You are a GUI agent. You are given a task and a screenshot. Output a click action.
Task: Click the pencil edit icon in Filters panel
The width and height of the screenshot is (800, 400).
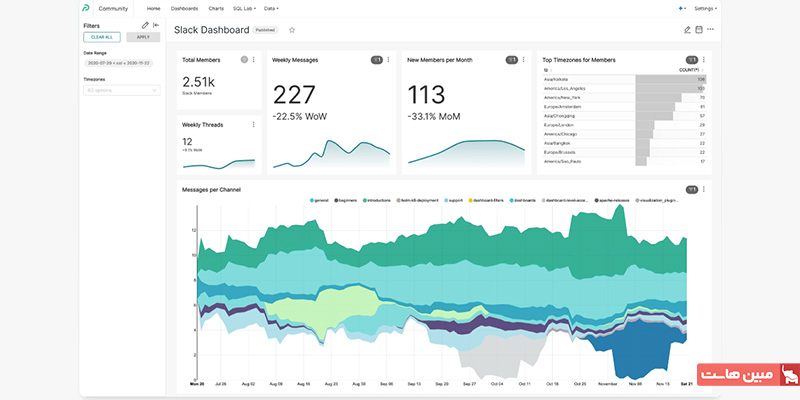coord(146,24)
